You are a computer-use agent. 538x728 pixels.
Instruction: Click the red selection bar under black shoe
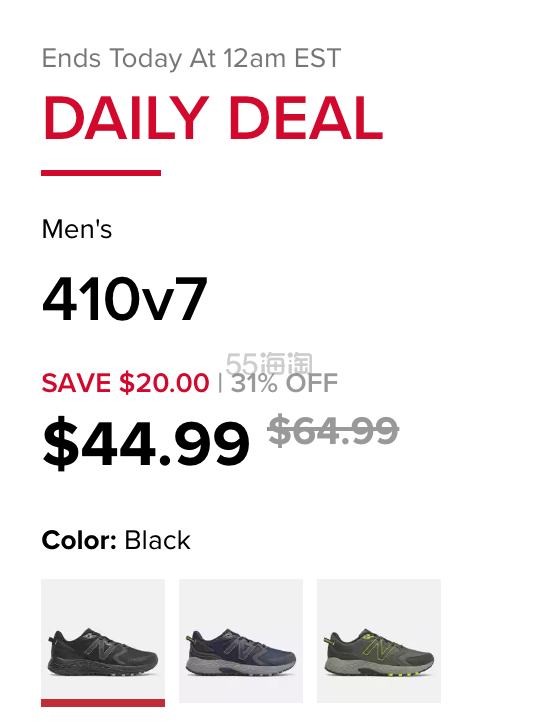[x=103, y=702]
